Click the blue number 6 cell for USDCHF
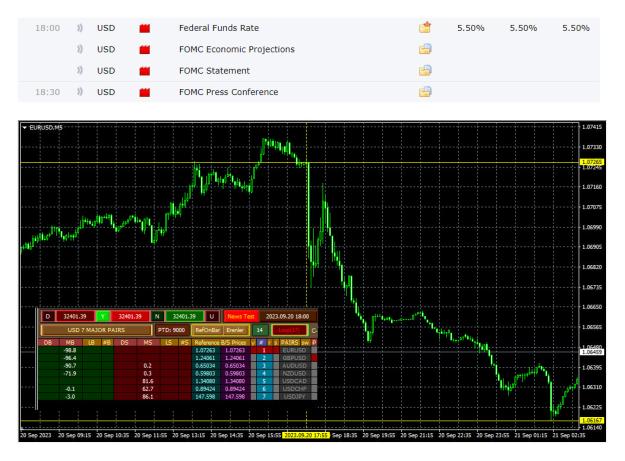 click(x=264, y=388)
